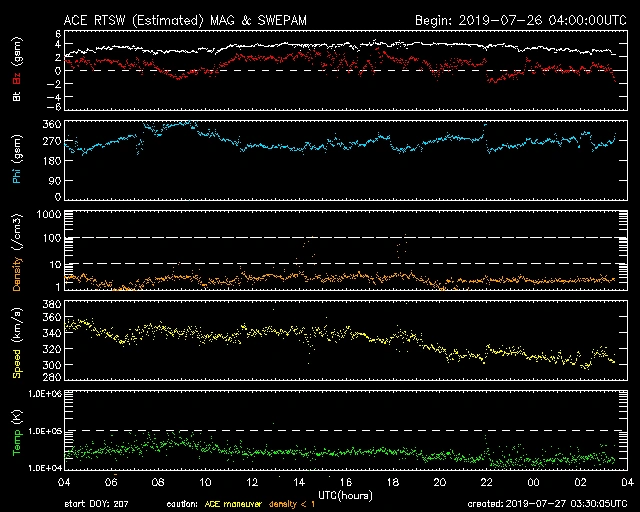Click the 'ACE maneuver' caution legend
The height and width of the screenshot is (512, 640).
[233, 504]
